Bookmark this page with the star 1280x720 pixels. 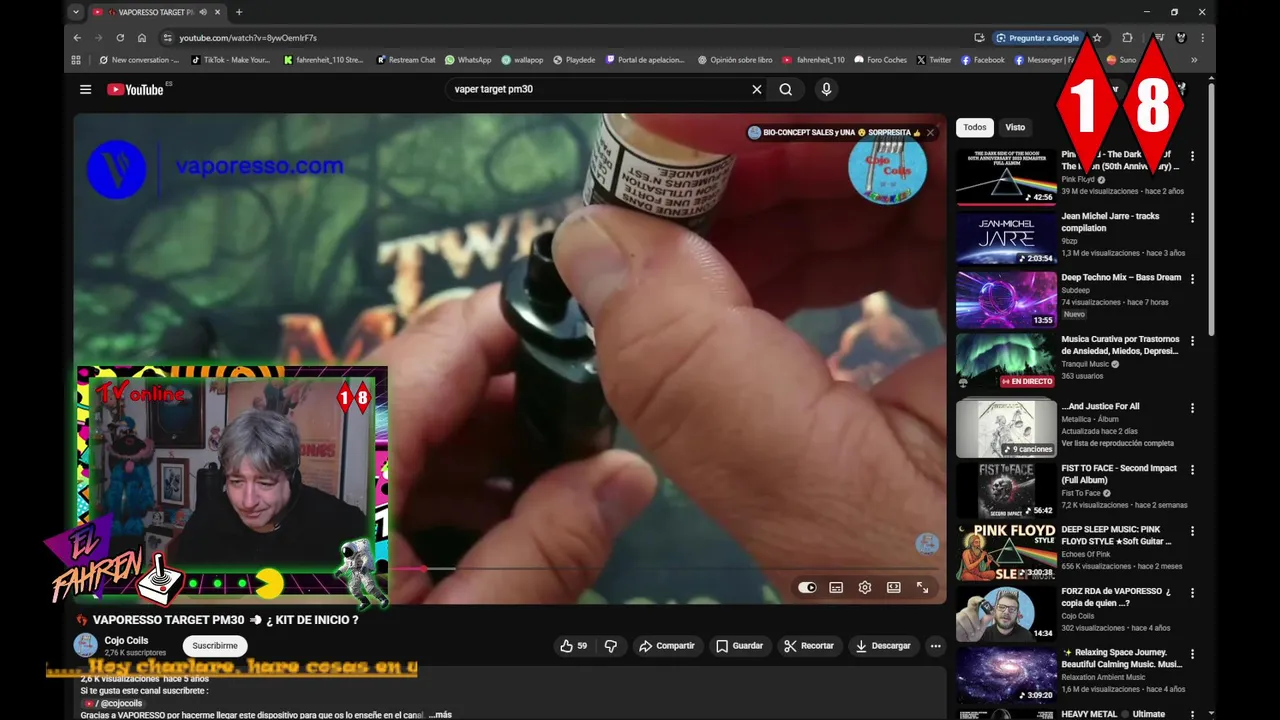pyautogui.click(x=1097, y=38)
